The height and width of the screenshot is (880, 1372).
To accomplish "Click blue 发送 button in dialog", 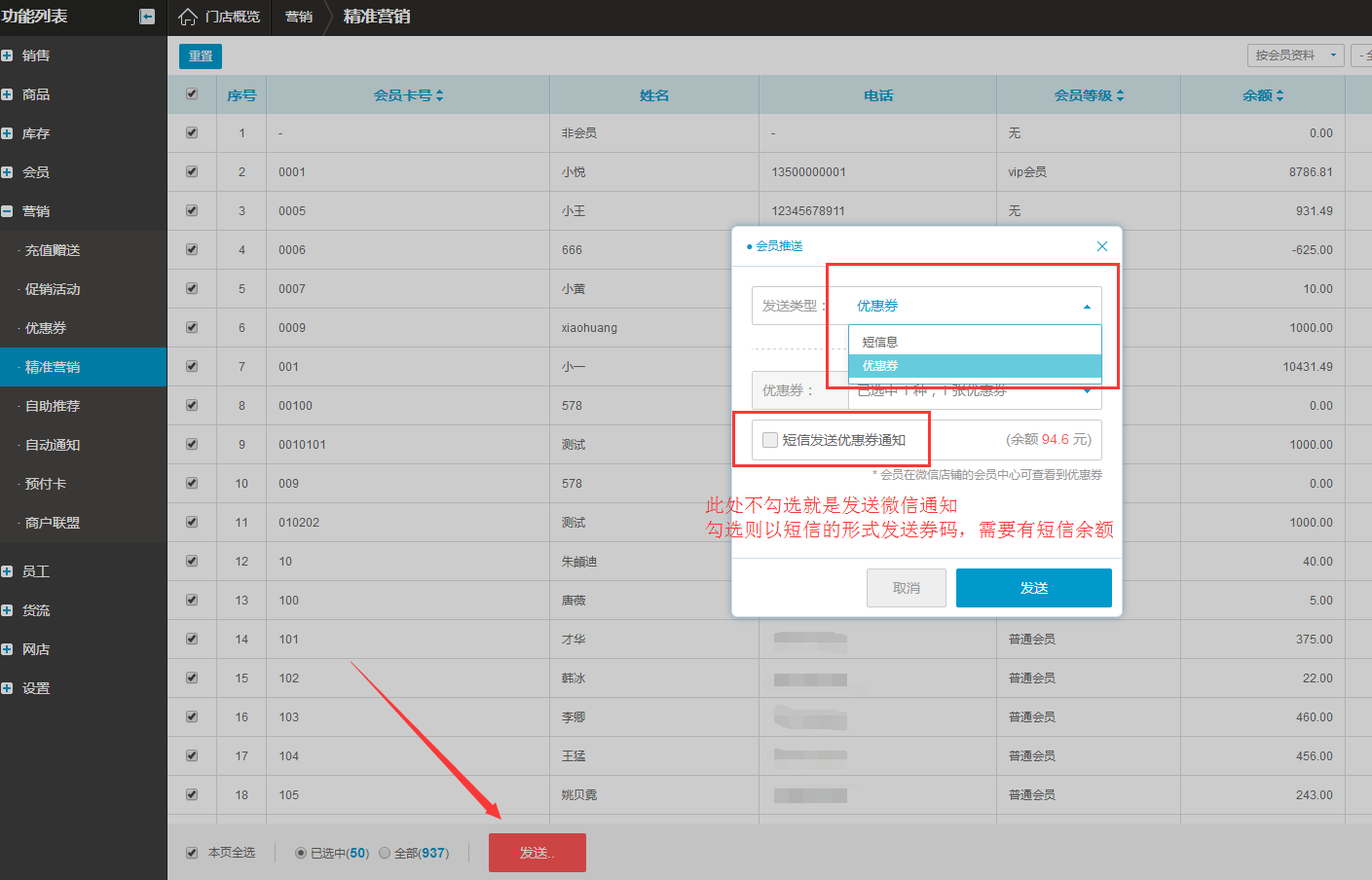I will [x=1034, y=588].
